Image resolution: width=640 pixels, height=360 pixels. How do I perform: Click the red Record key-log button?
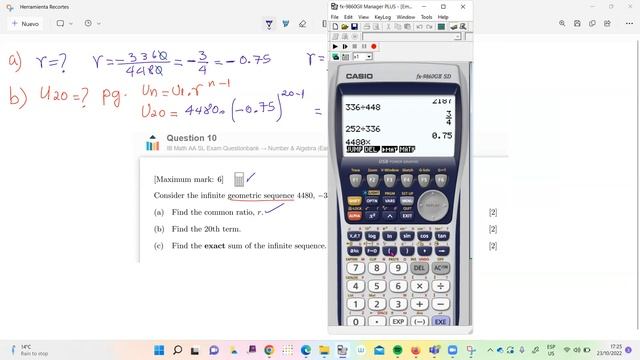[373, 47]
